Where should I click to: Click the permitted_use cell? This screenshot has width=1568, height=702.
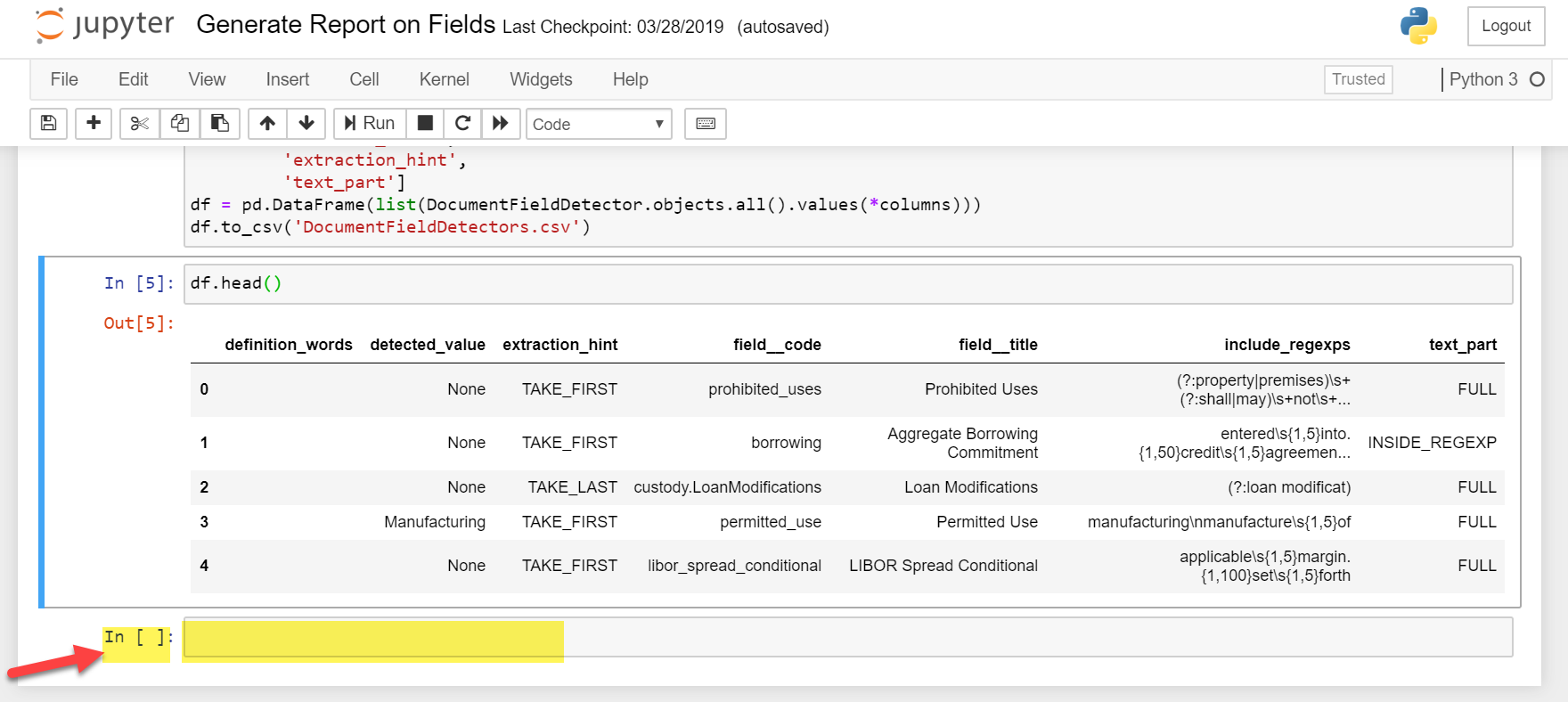pyautogui.click(x=771, y=522)
